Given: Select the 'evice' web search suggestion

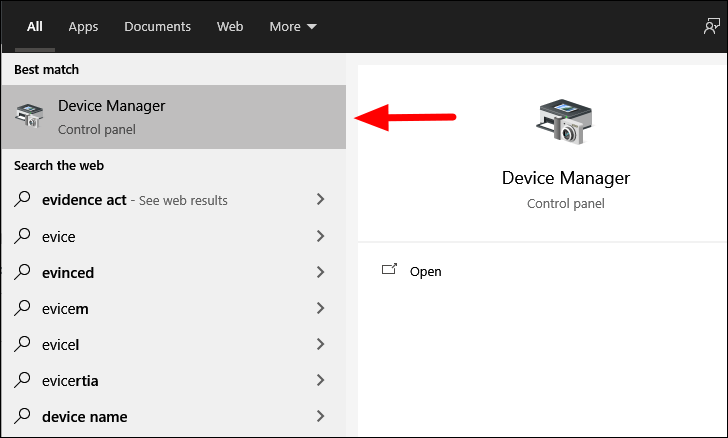Looking at the screenshot, I should pyautogui.click(x=174, y=236).
